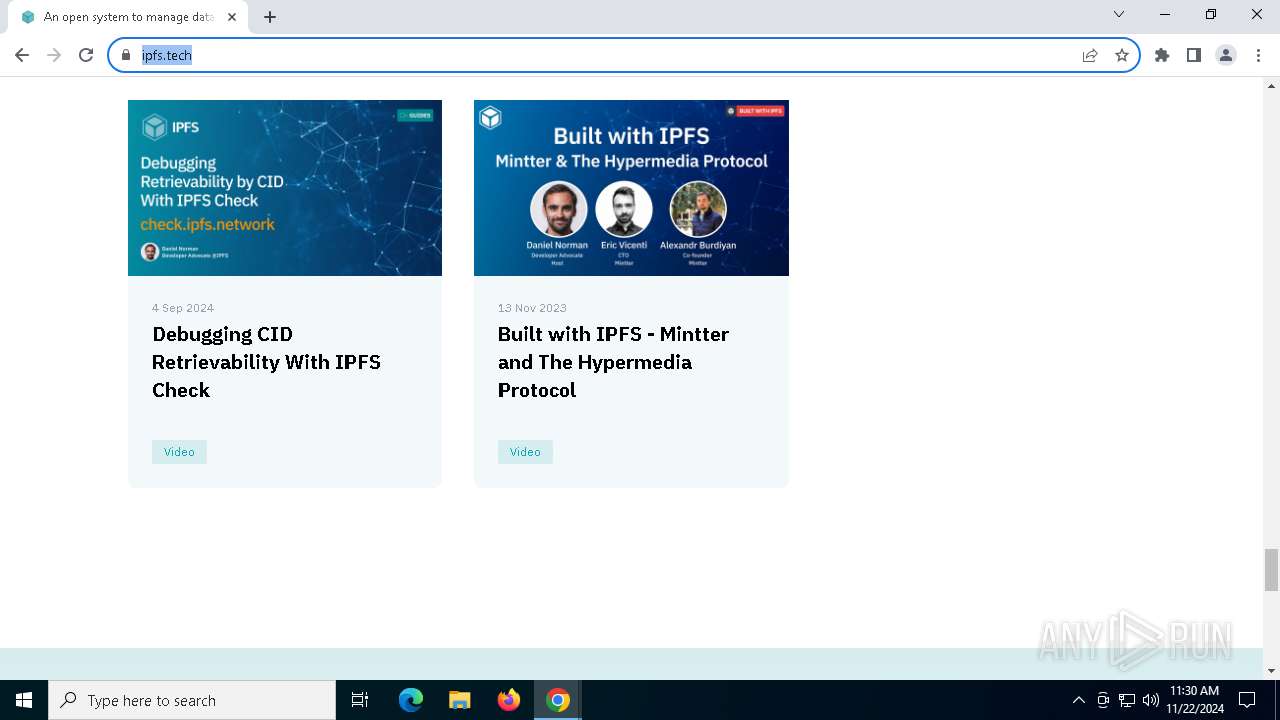Open the volume speaker tray icon
Image resolution: width=1280 pixels, height=720 pixels.
pyautogui.click(x=1151, y=700)
